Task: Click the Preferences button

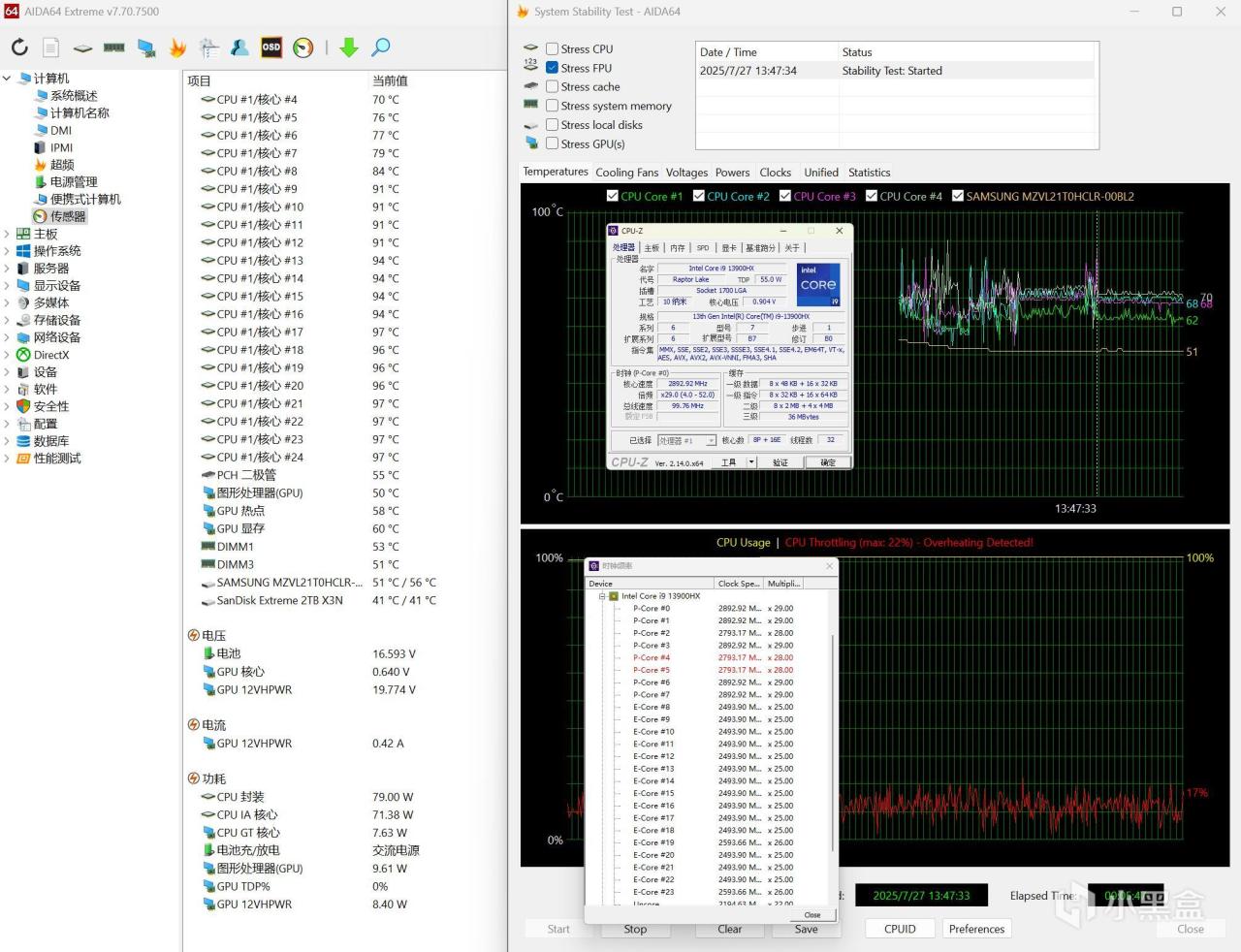Action: click(976, 929)
